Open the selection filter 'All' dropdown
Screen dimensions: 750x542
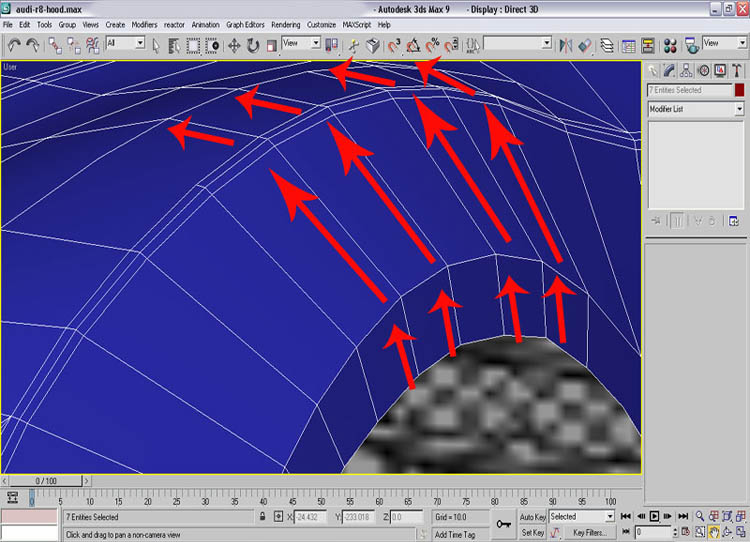[x=139, y=44]
